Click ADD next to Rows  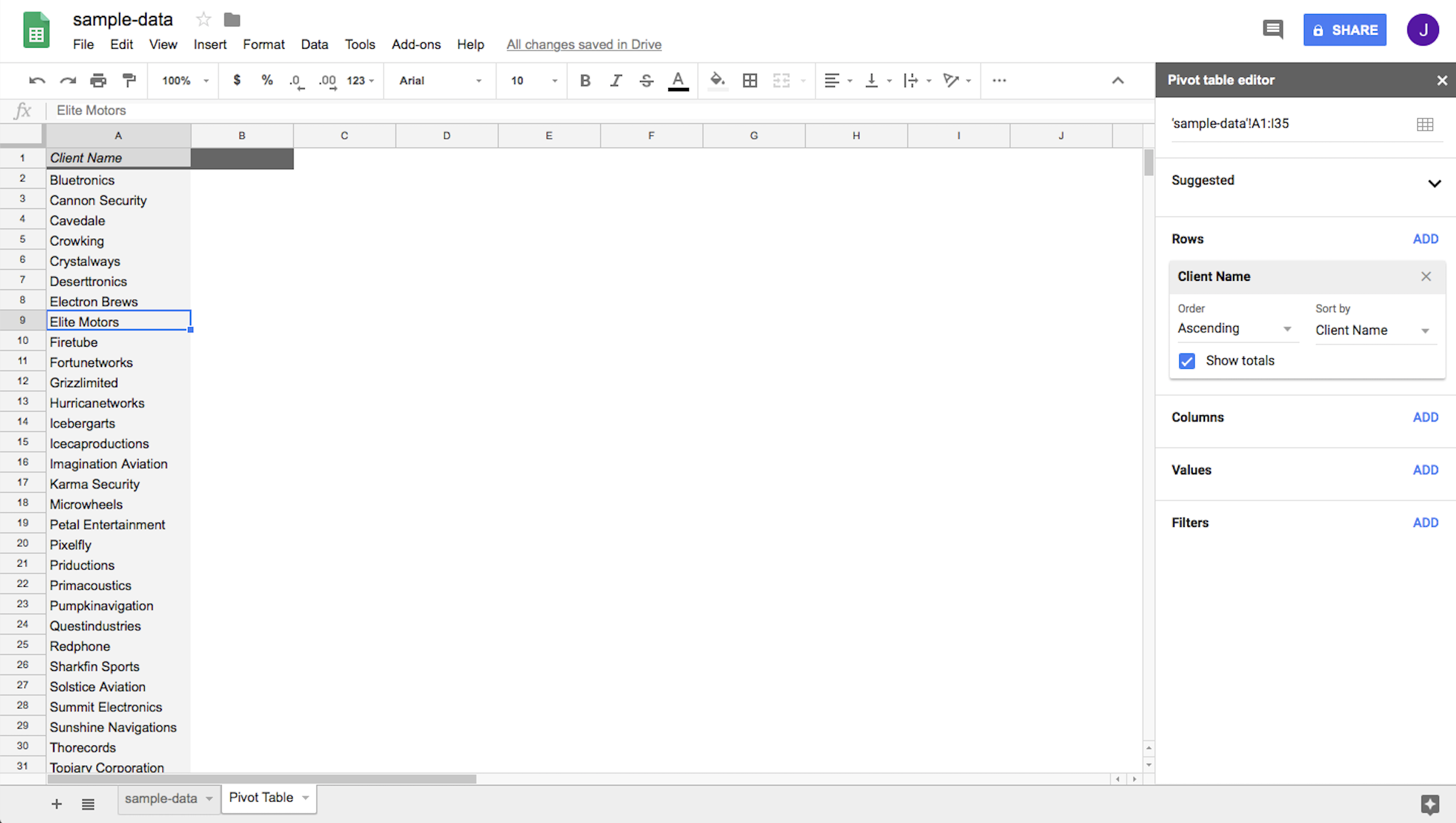(1425, 239)
